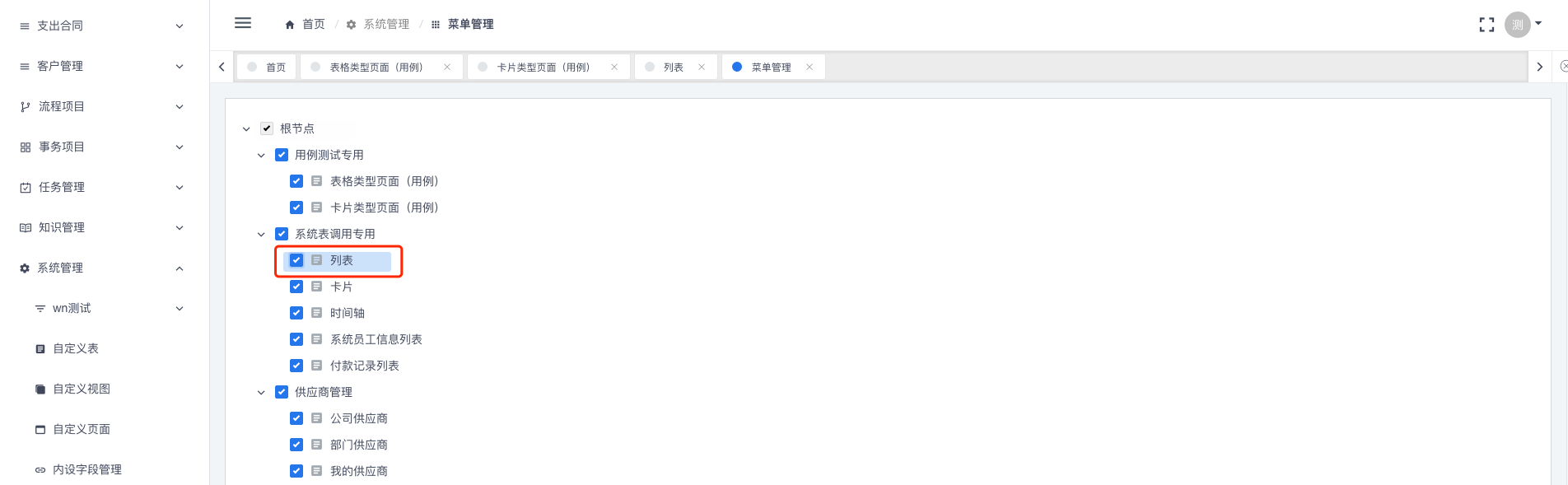Click the 系统管理 breadcrumb link
1568x485 pixels.
click(x=385, y=25)
